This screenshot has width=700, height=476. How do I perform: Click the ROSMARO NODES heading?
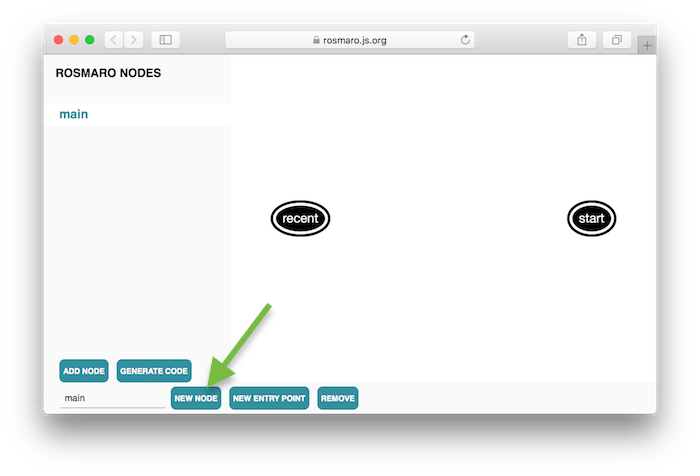[108, 73]
